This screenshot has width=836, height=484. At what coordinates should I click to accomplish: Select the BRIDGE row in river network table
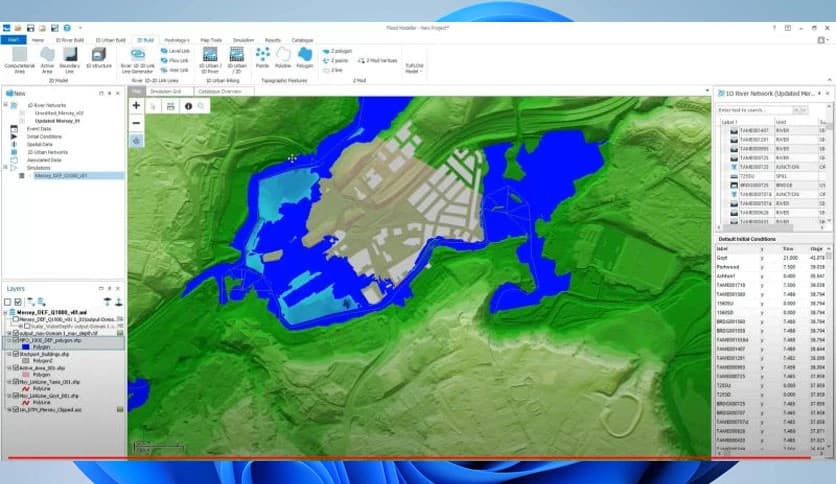(773, 185)
